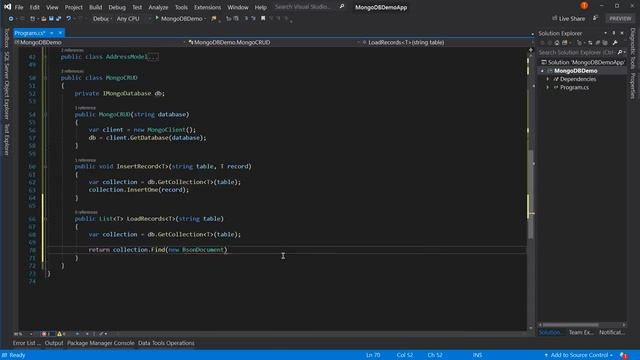Open the Error List tab
The image size is (640, 360).
(x=26, y=343)
